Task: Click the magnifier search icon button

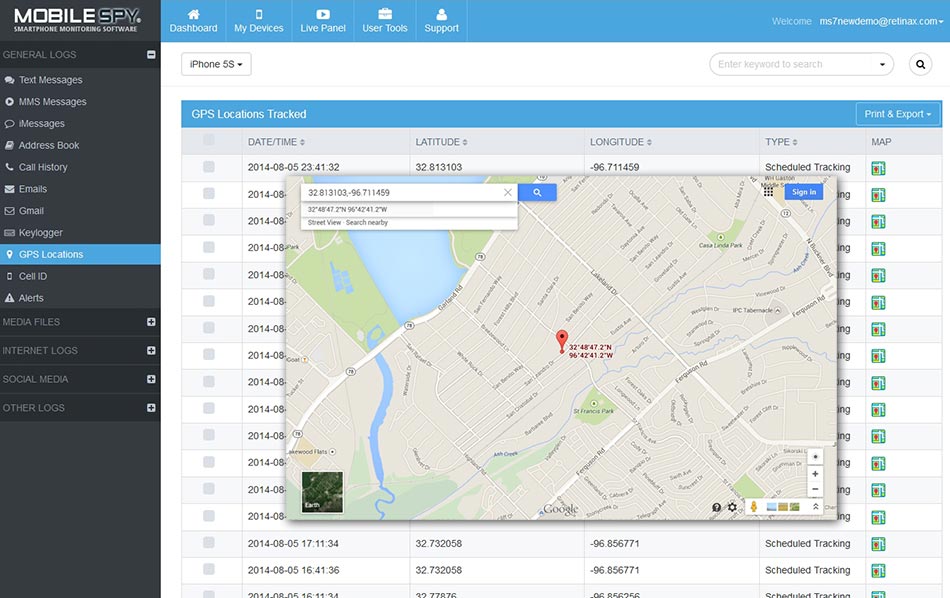Action: click(x=920, y=65)
